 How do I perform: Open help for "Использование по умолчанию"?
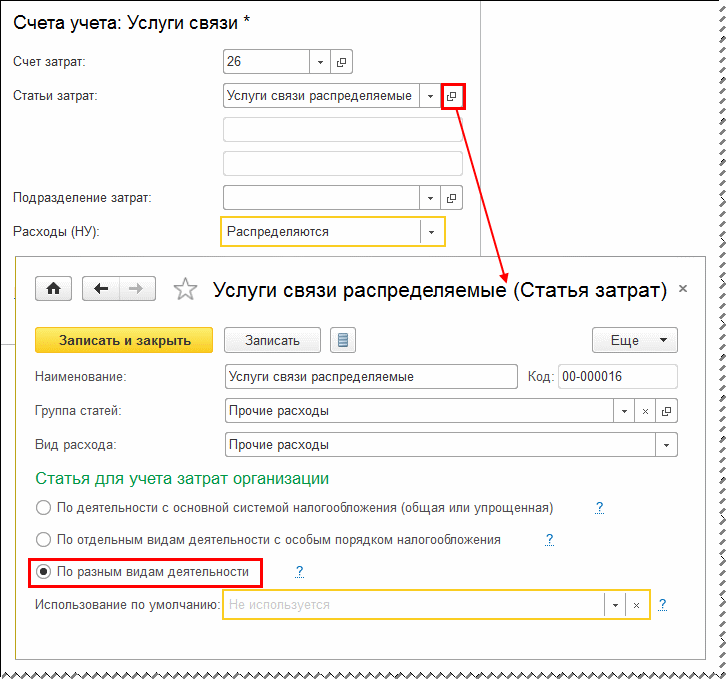(663, 604)
